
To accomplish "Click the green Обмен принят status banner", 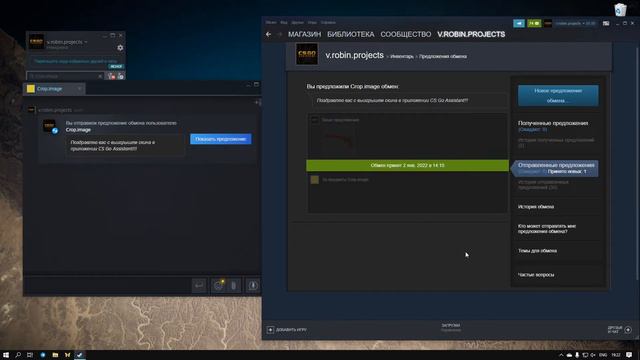I will click(x=407, y=165).
